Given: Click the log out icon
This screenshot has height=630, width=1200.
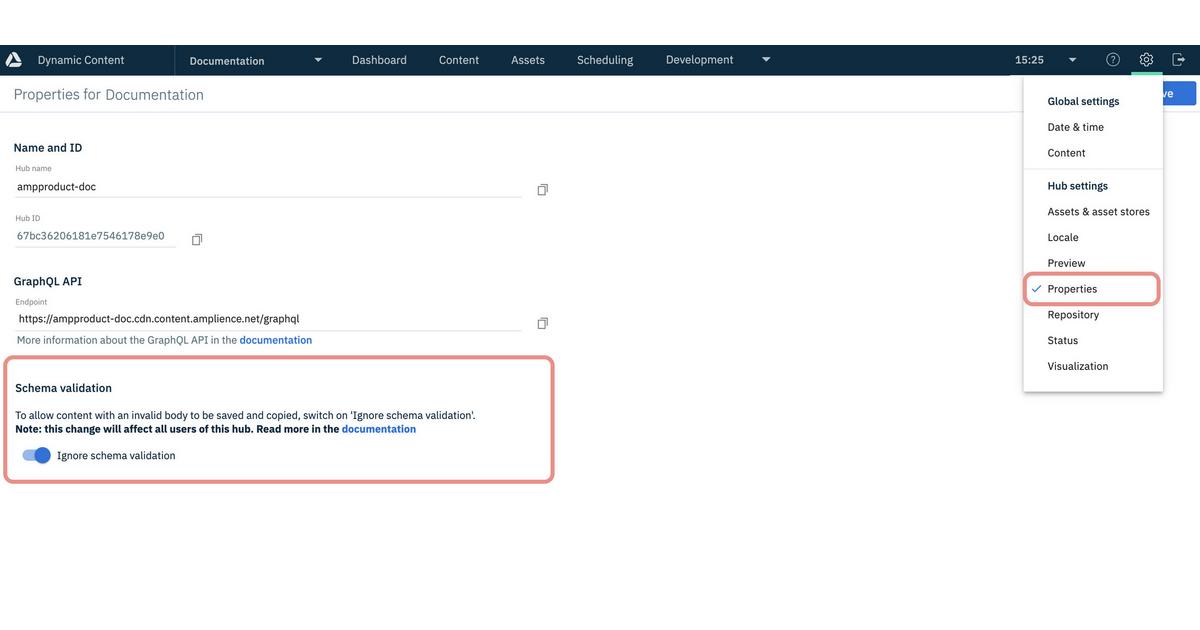Looking at the screenshot, I should 1179,60.
